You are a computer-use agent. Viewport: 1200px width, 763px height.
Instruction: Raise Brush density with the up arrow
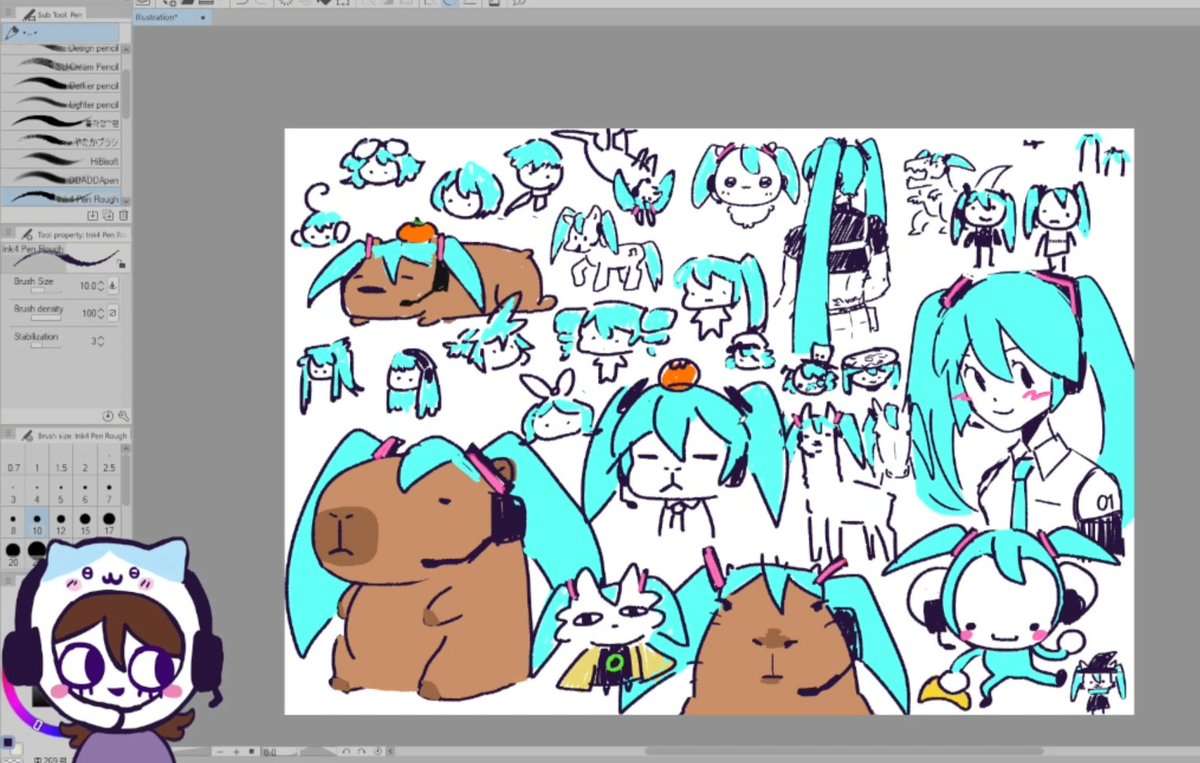pyautogui.click(x=100, y=308)
